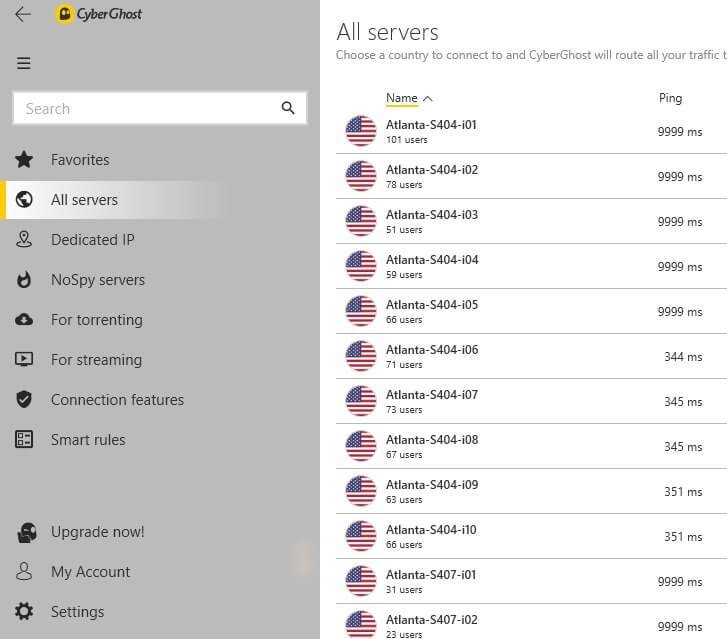Sort servers by the Name column label

tap(402, 98)
